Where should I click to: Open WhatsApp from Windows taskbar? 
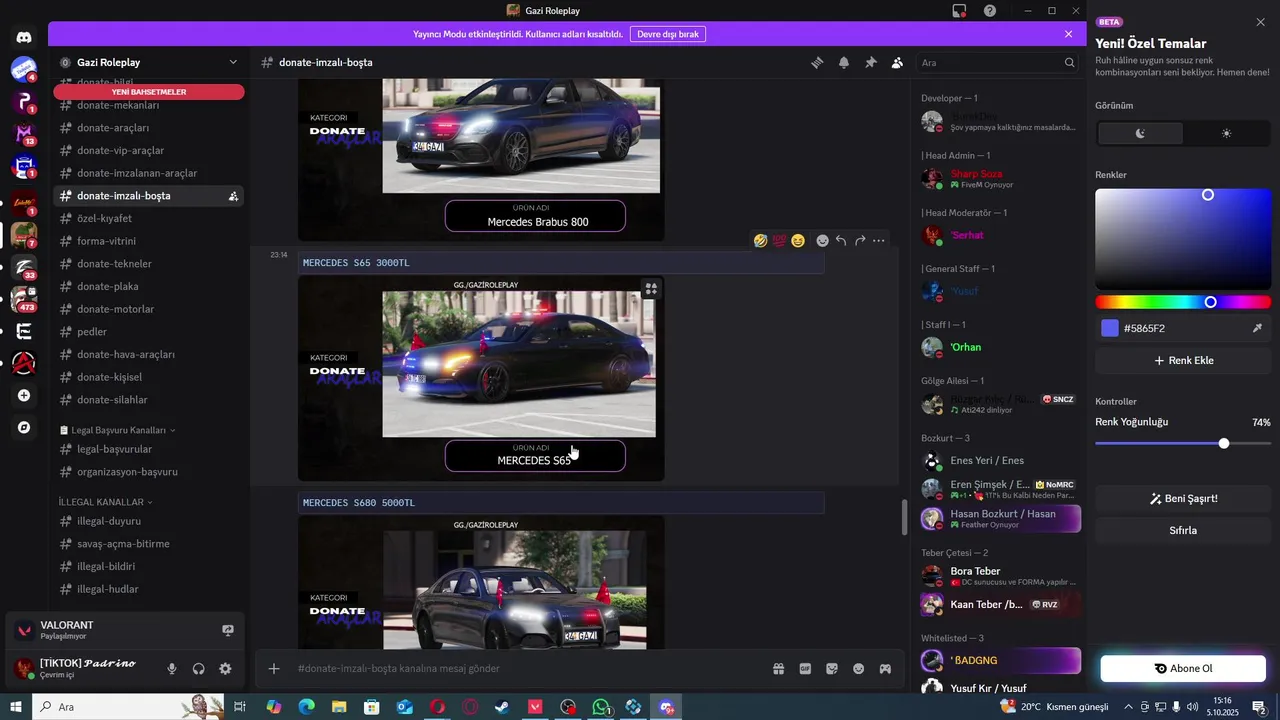[601, 707]
